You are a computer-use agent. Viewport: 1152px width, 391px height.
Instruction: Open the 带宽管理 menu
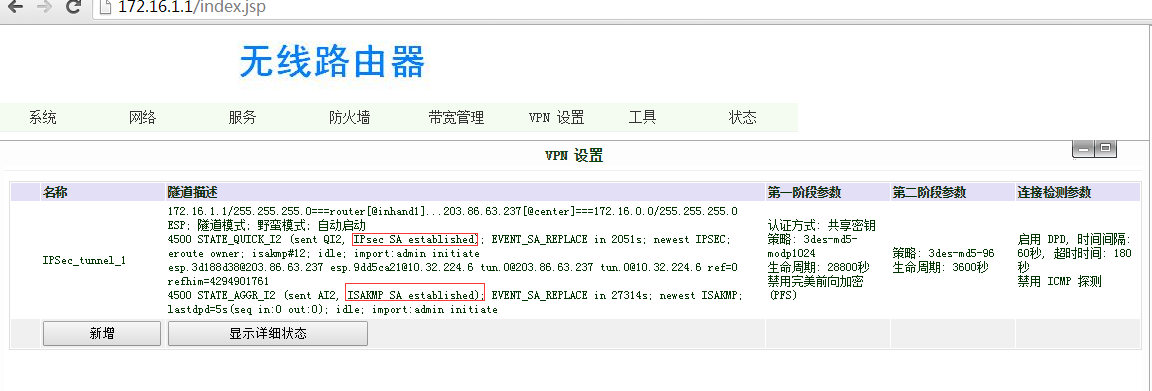point(456,118)
